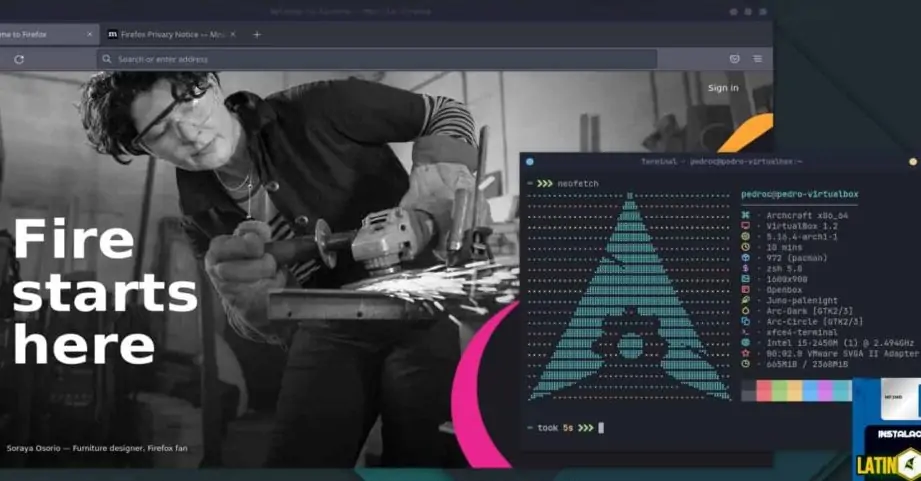Switch to the Firefox Privacy Notice tab
The height and width of the screenshot is (481, 921).
pyautogui.click(x=172, y=35)
